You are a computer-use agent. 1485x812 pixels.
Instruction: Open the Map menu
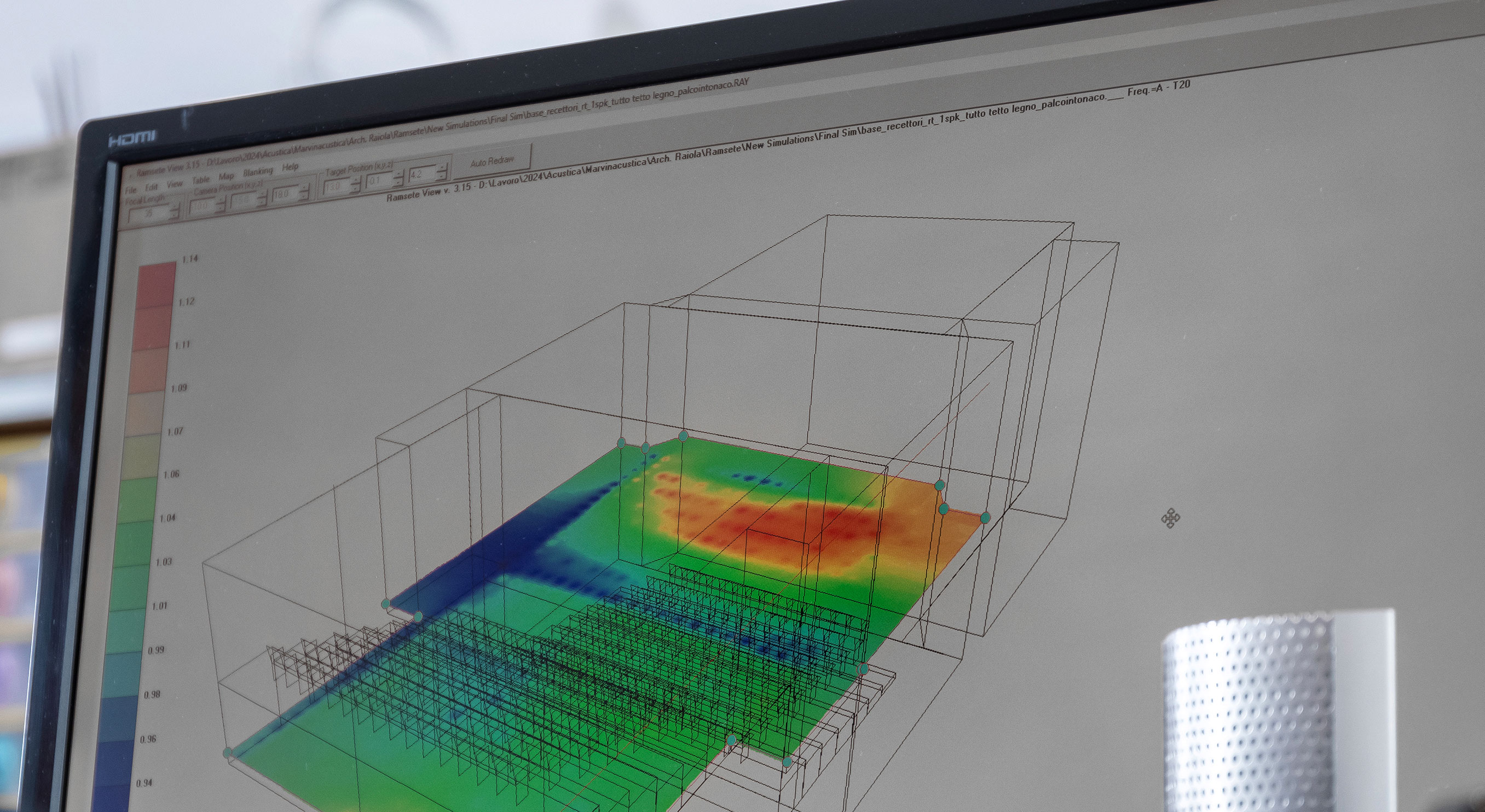click(x=227, y=177)
